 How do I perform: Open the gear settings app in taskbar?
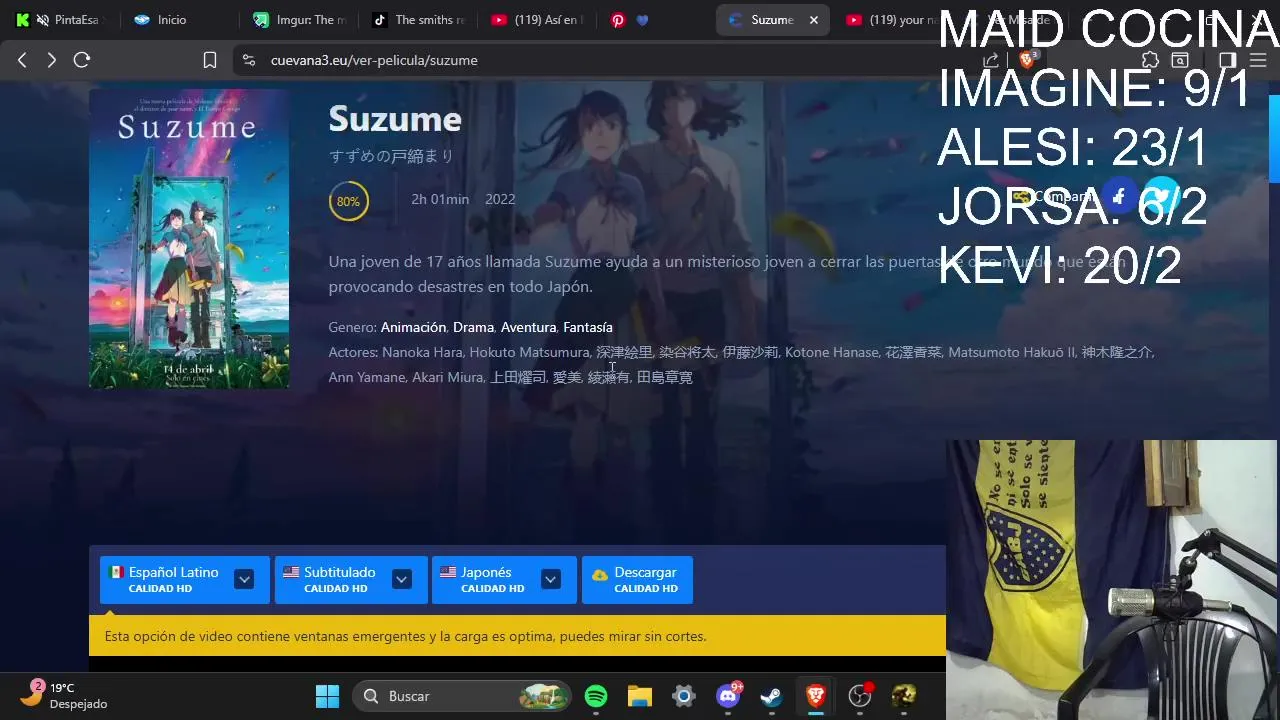pos(684,696)
